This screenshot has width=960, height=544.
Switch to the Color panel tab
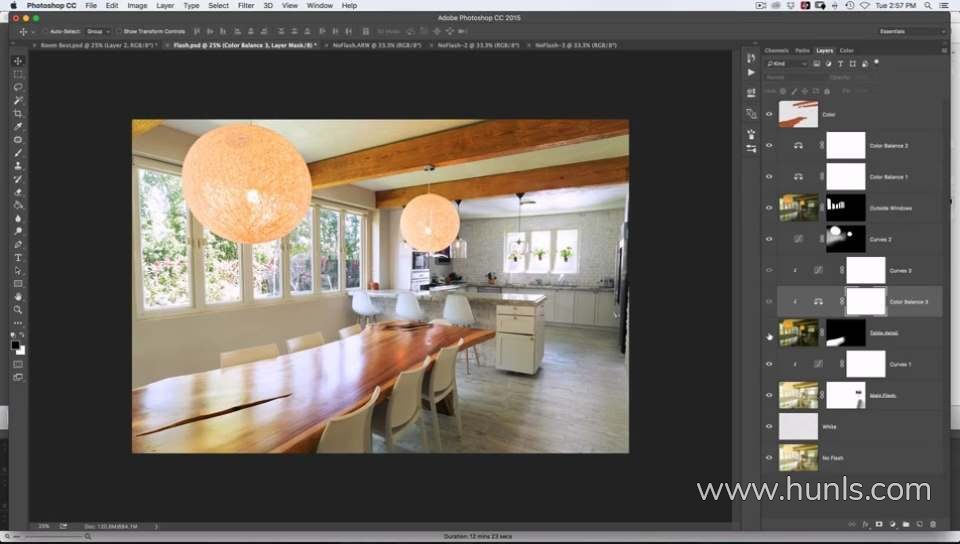point(847,51)
